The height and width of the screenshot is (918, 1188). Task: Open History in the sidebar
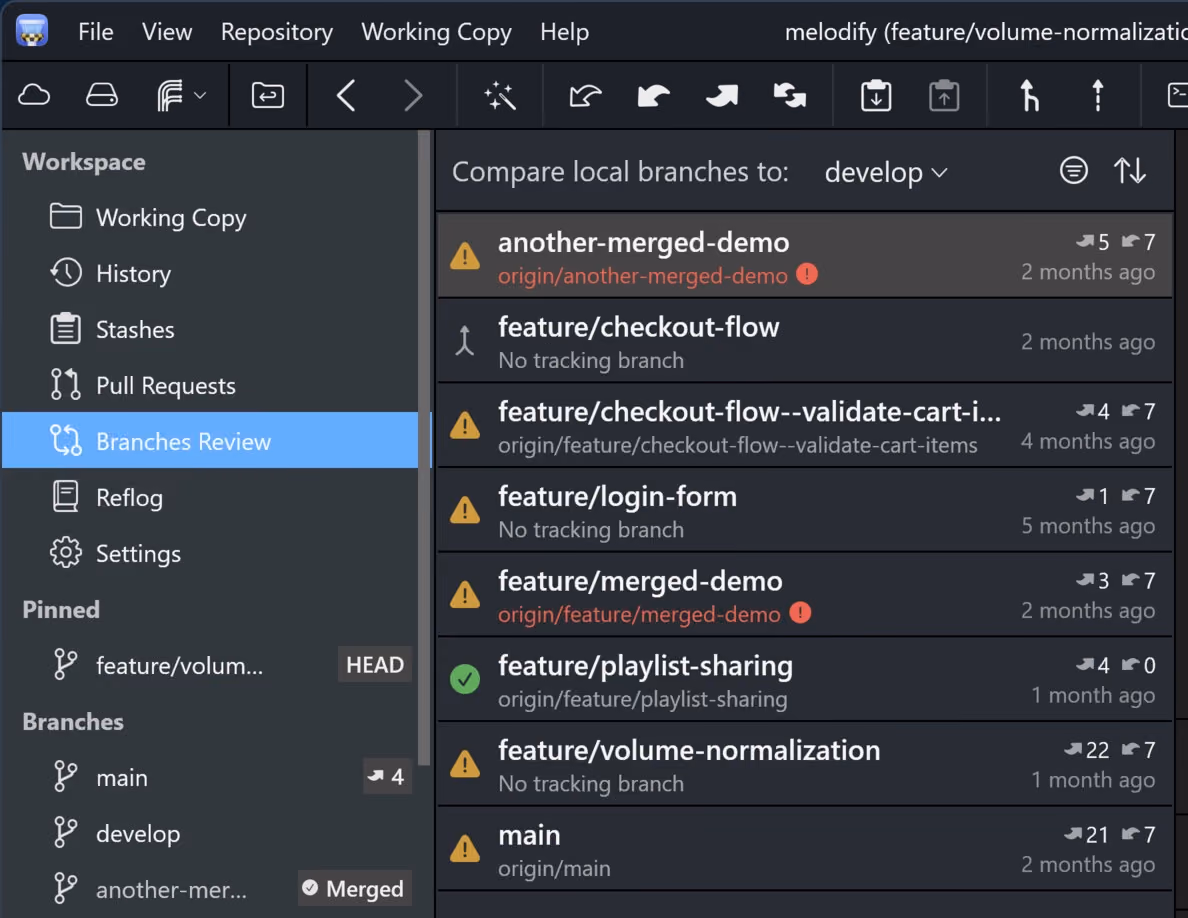pyautogui.click(x=210, y=273)
